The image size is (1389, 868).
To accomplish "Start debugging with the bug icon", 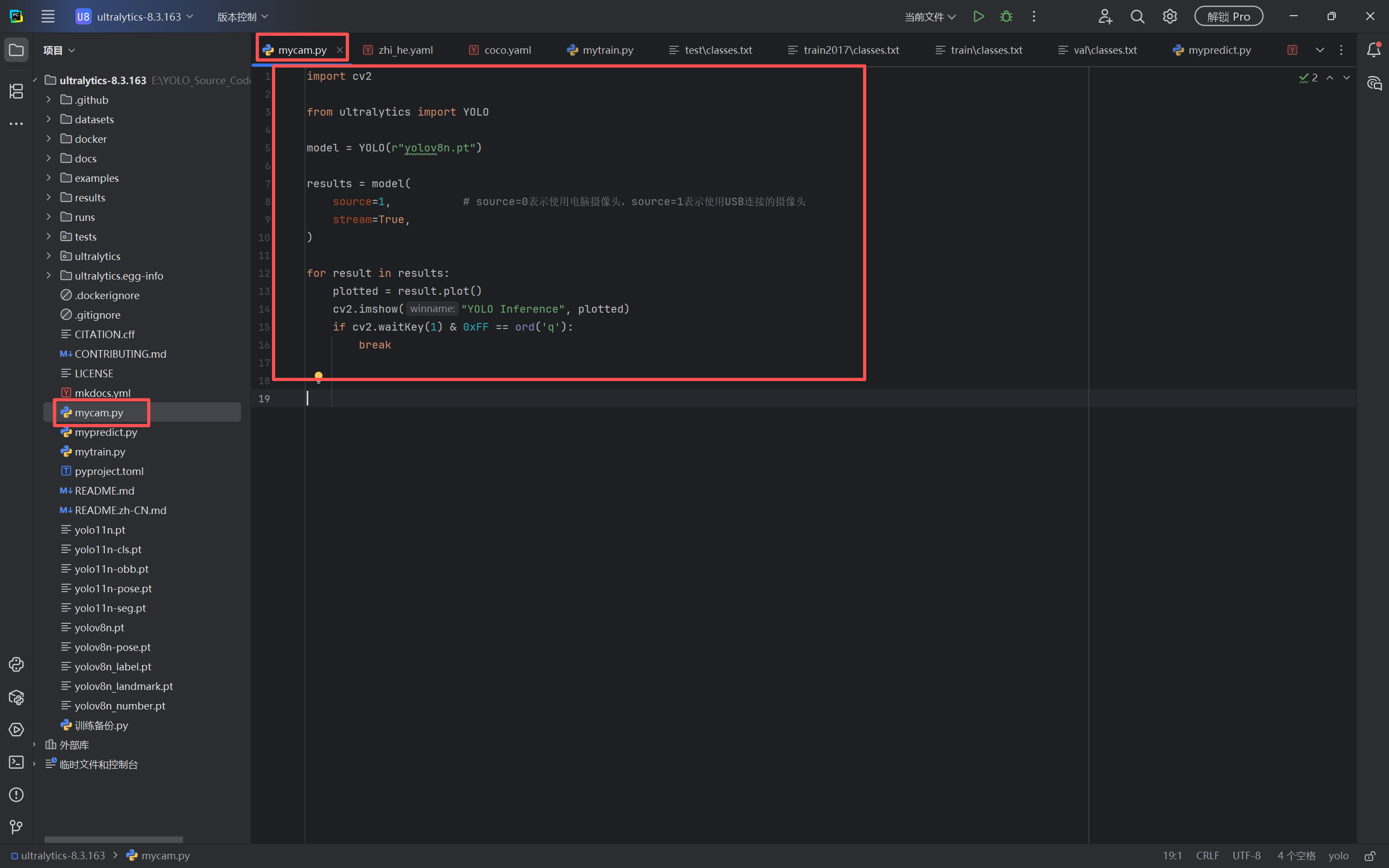I will point(1006,17).
